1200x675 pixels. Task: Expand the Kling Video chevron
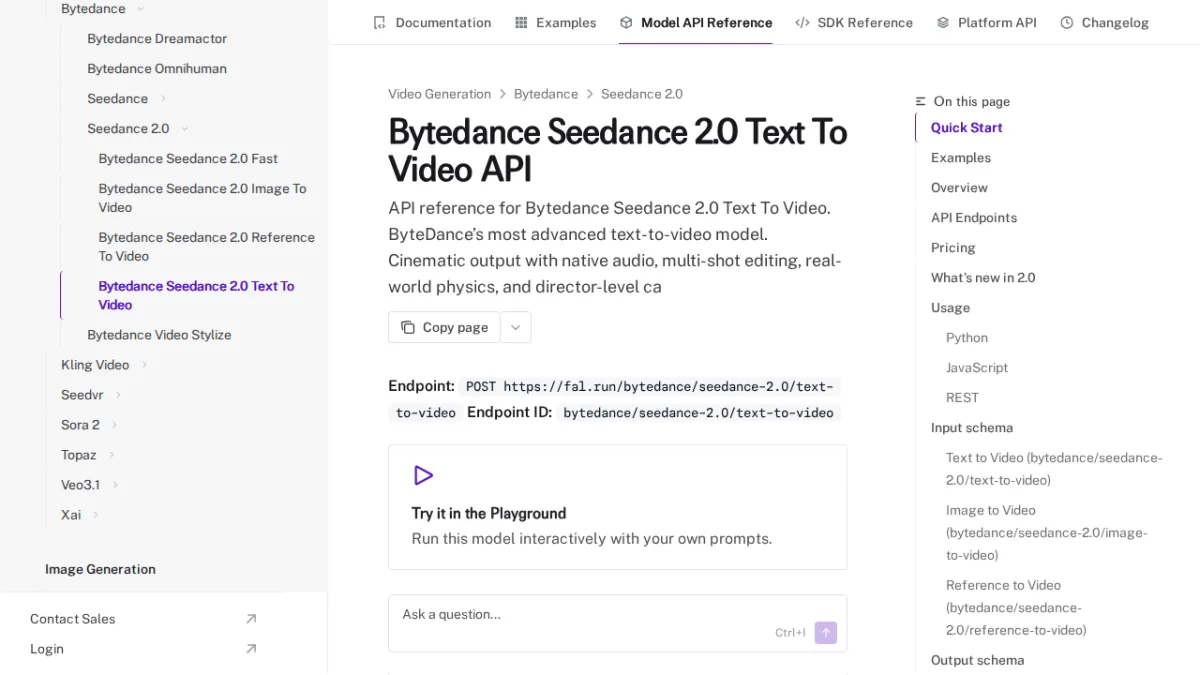point(144,365)
